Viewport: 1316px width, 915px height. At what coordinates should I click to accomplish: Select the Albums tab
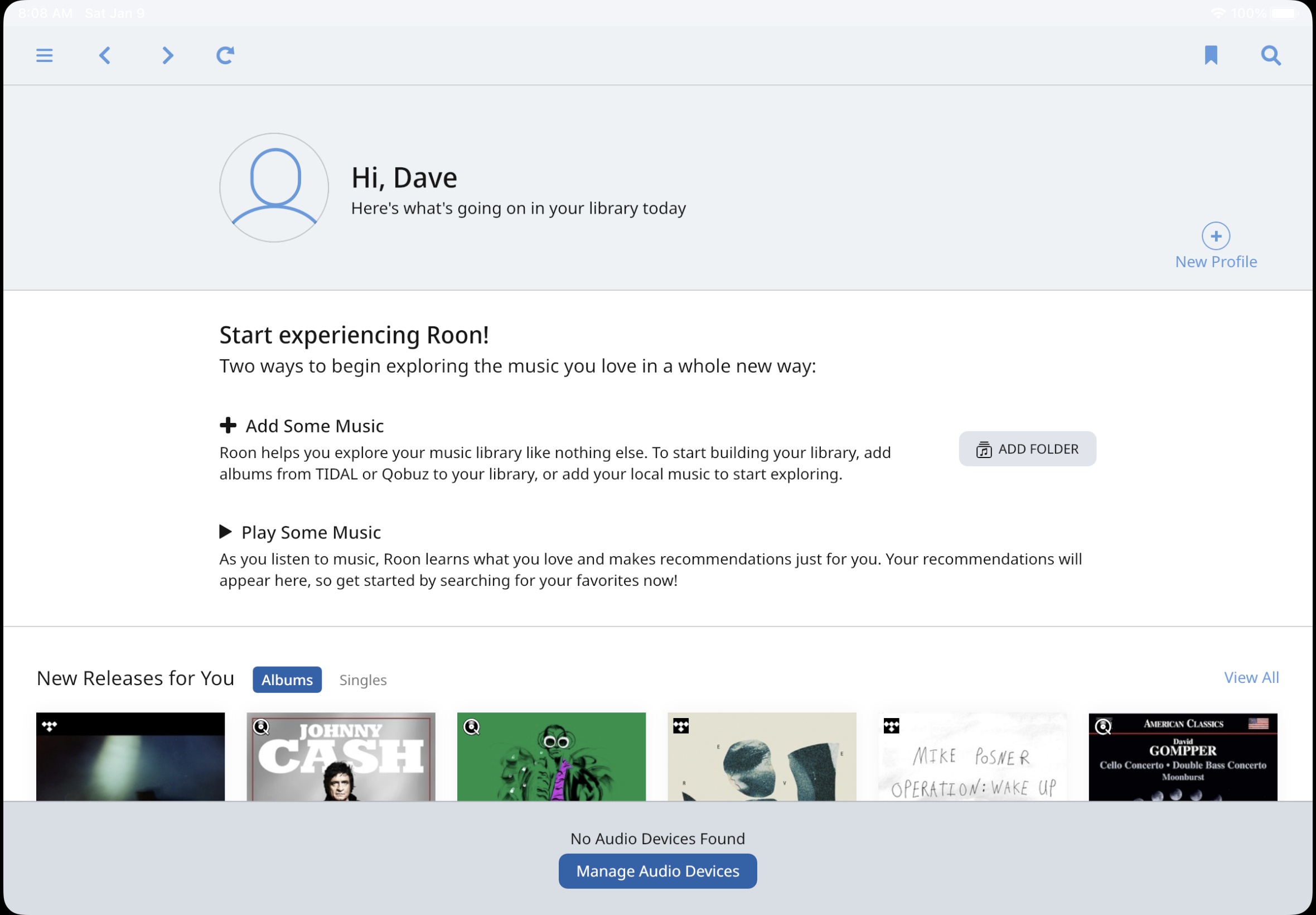point(287,680)
